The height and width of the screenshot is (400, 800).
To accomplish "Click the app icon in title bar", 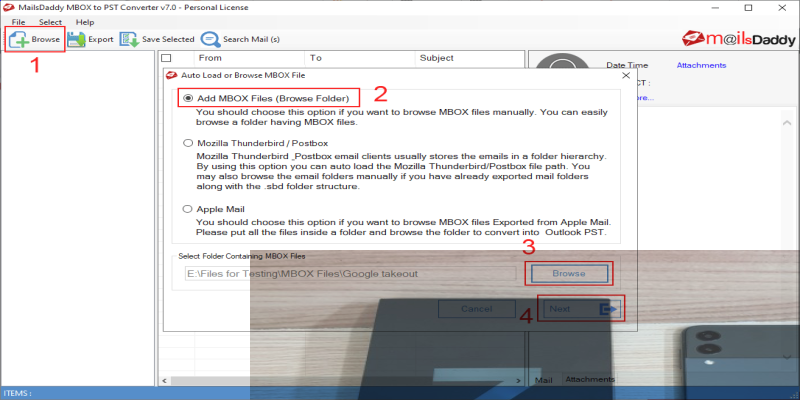I will [7, 8].
